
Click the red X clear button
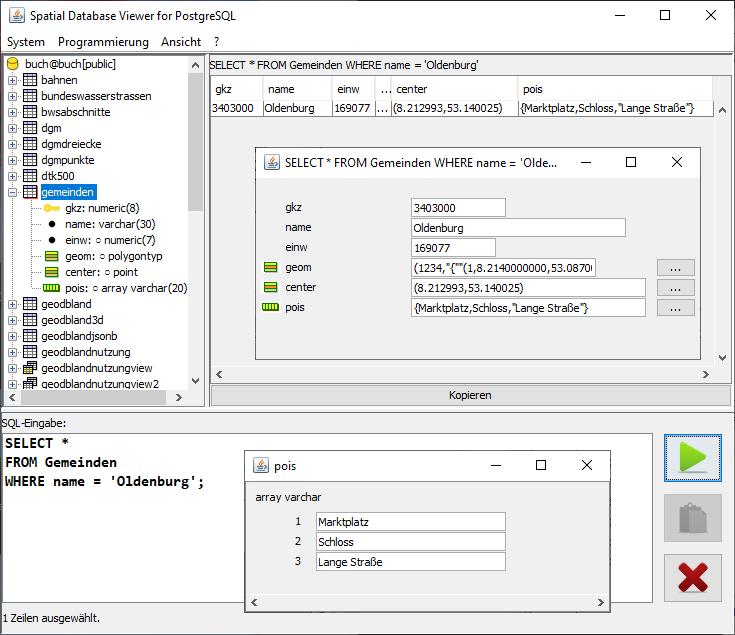point(693,578)
